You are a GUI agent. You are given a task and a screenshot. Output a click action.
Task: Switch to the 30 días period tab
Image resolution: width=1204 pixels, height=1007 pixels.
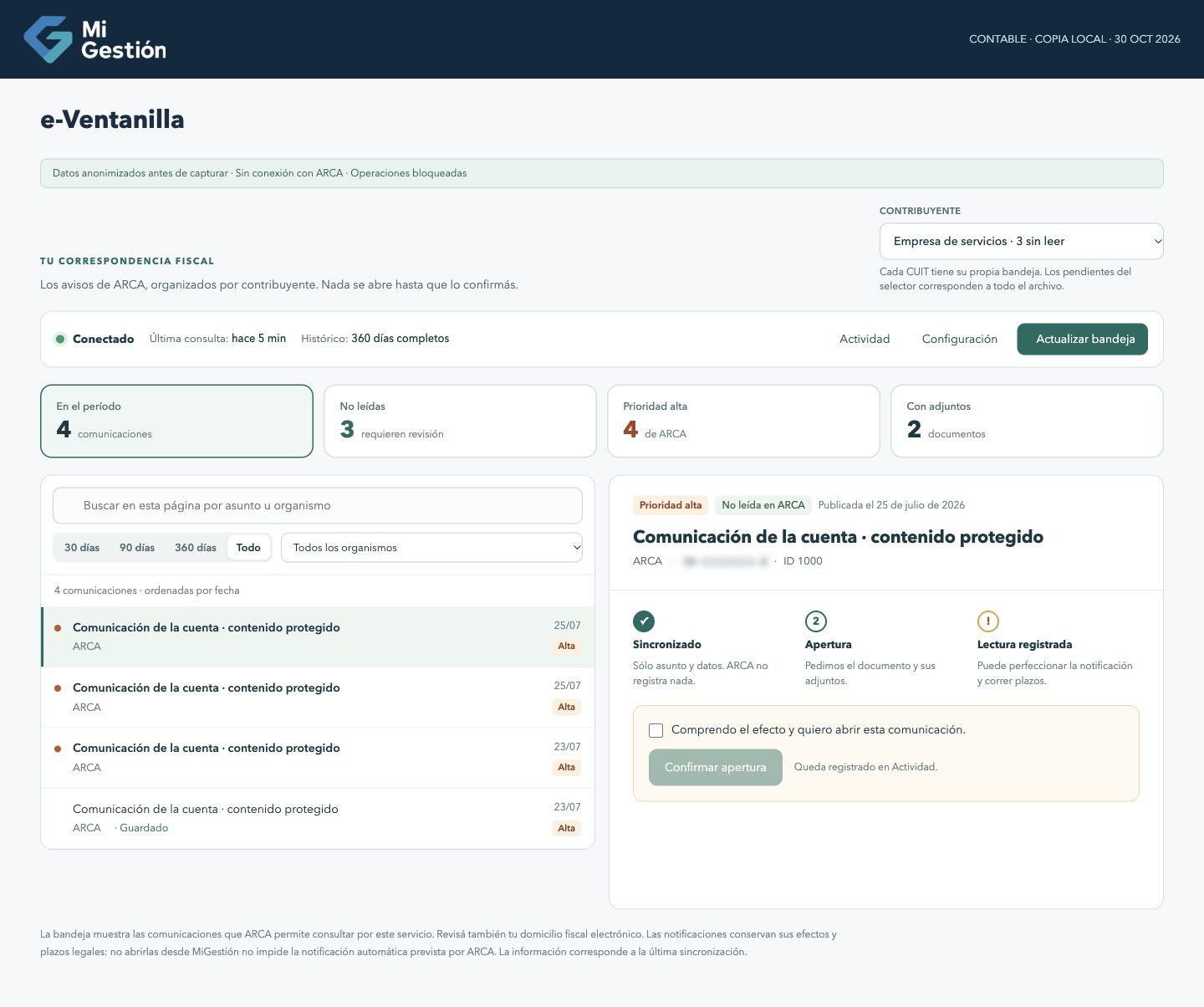[82, 548]
